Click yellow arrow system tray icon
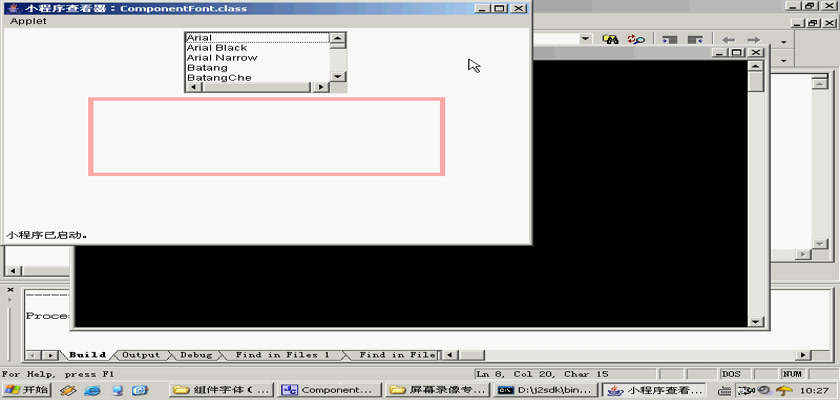The height and width of the screenshot is (400, 840). click(x=784, y=390)
